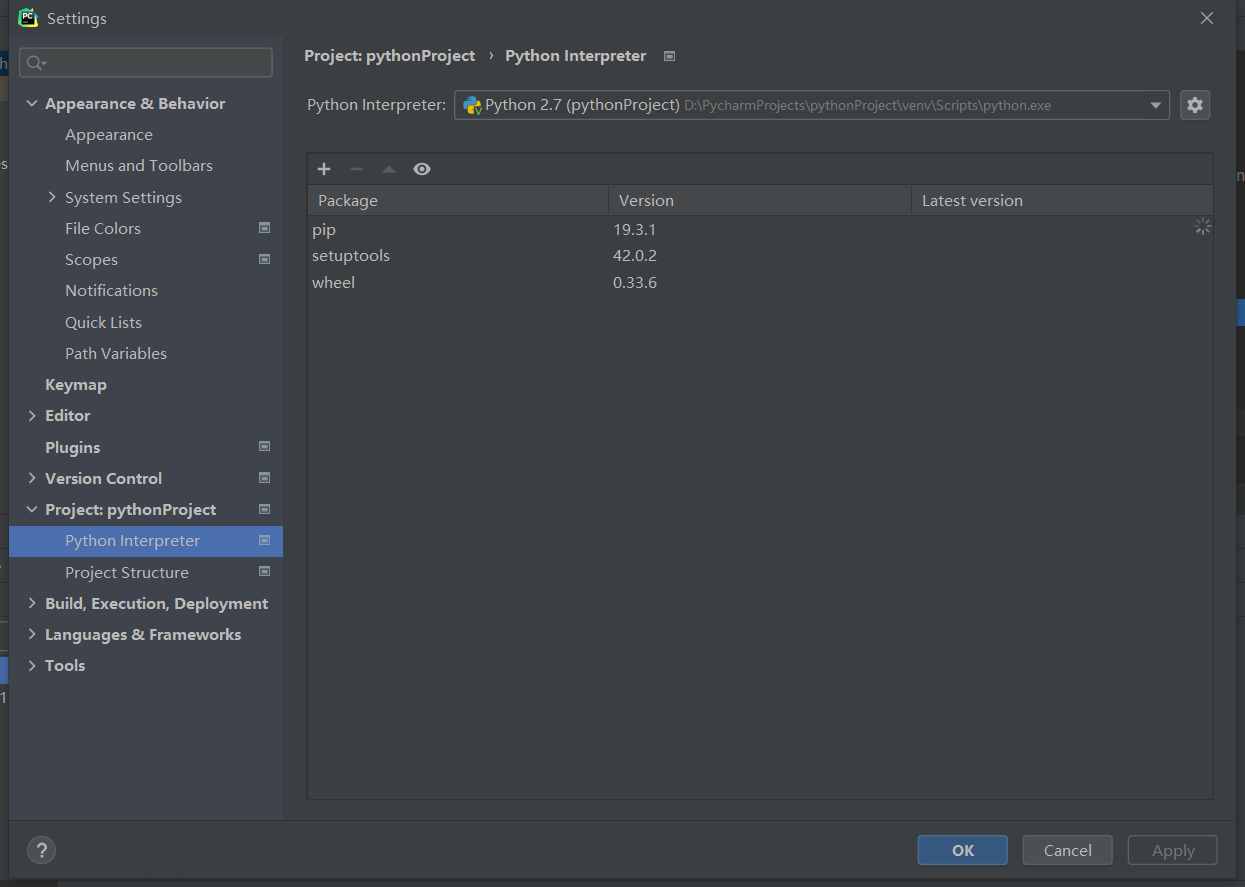The height and width of the screenshot is (887, 1245).
Task: Close the Settings dialog
Action: (x=1207, y=18)
